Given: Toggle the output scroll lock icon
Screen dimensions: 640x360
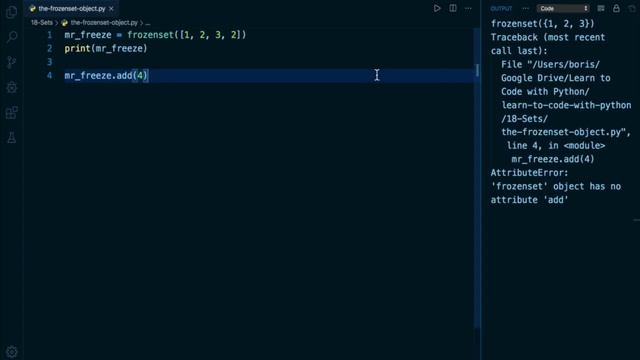Looking at the screenshot, I should (x=616, y=9).
